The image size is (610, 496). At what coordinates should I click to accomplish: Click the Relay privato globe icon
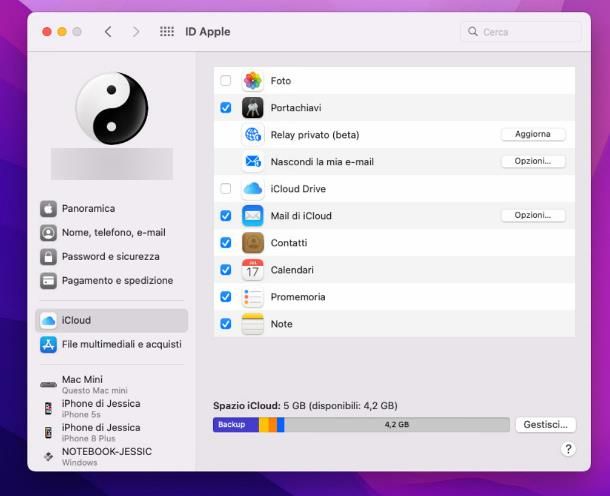252,135
